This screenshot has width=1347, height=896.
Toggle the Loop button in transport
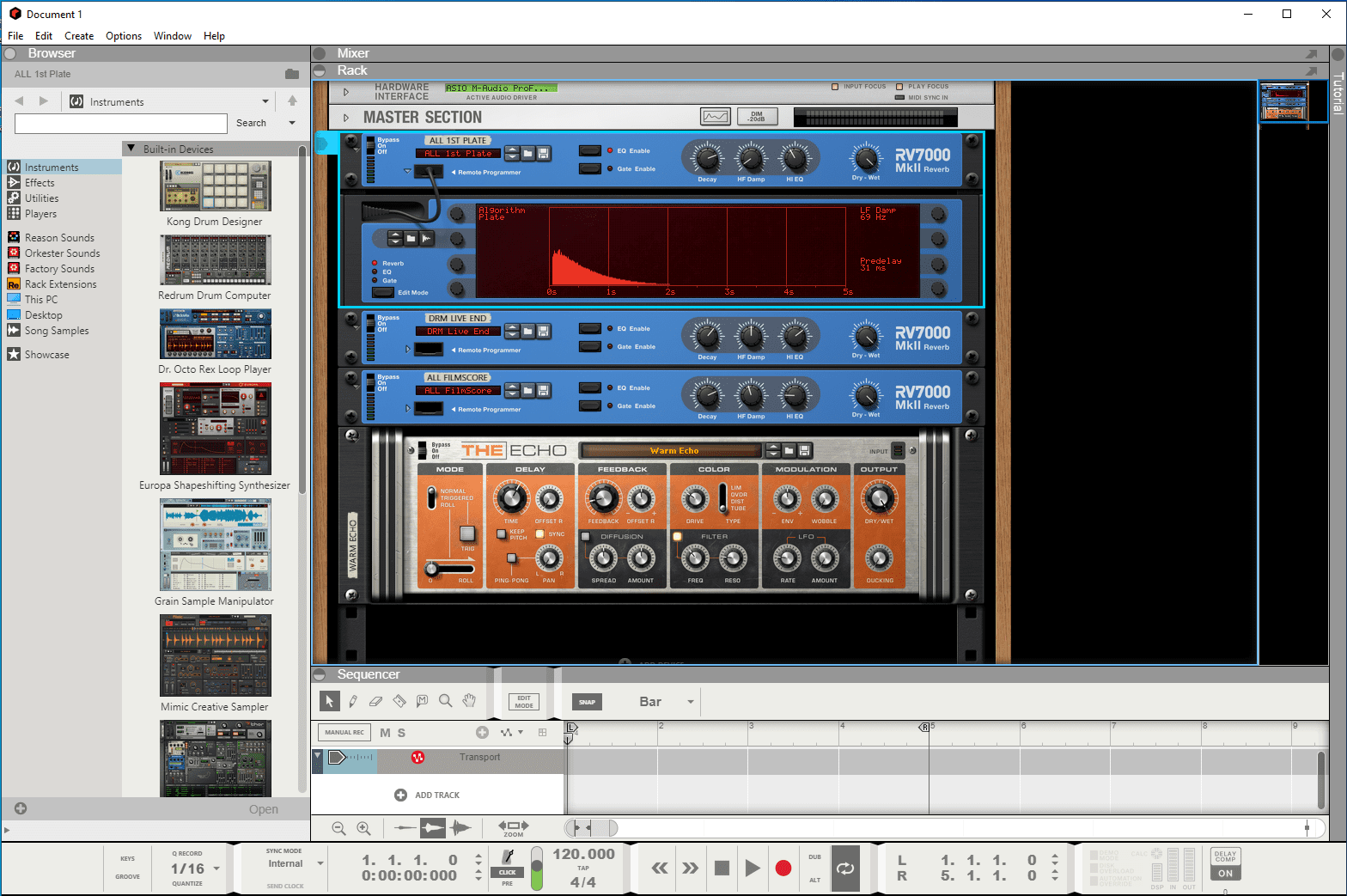845,869
